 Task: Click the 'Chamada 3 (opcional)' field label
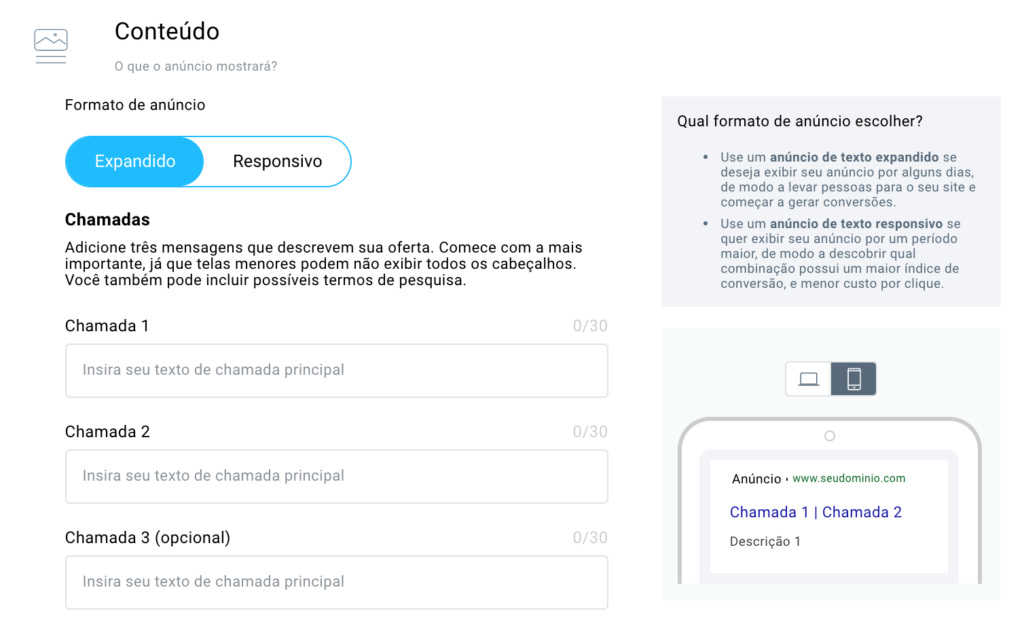[x=148, y=537]
